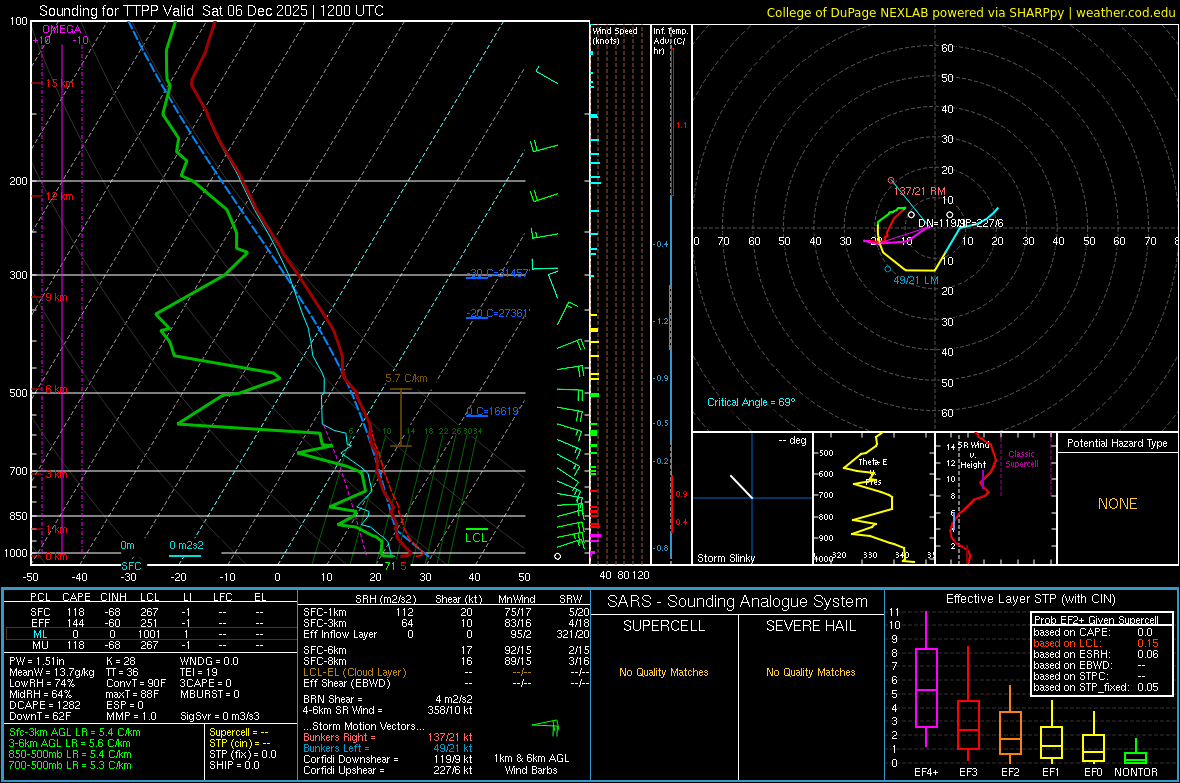Click the '0 C=16619'' freezing level label
Viewport: 1180px width, 783px height.
[493, 411]
